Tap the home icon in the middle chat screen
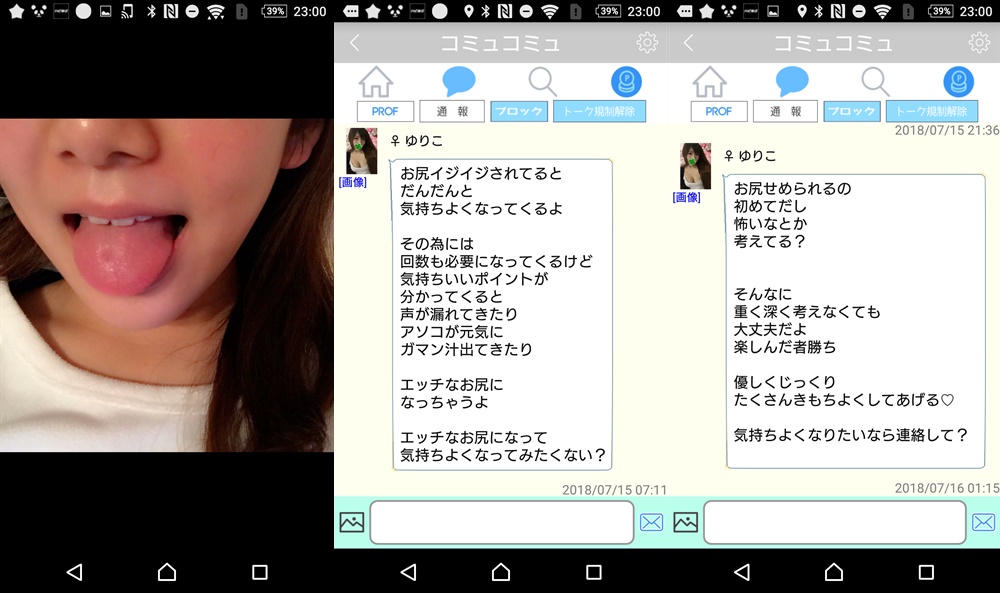 pyautogui.click(x=376, y=82)
